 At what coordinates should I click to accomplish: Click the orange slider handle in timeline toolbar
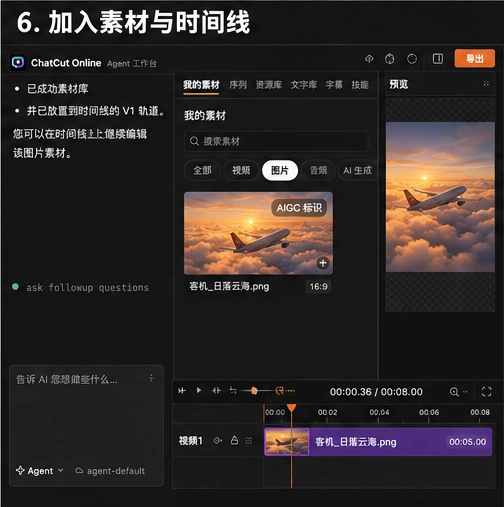[254, 390]
